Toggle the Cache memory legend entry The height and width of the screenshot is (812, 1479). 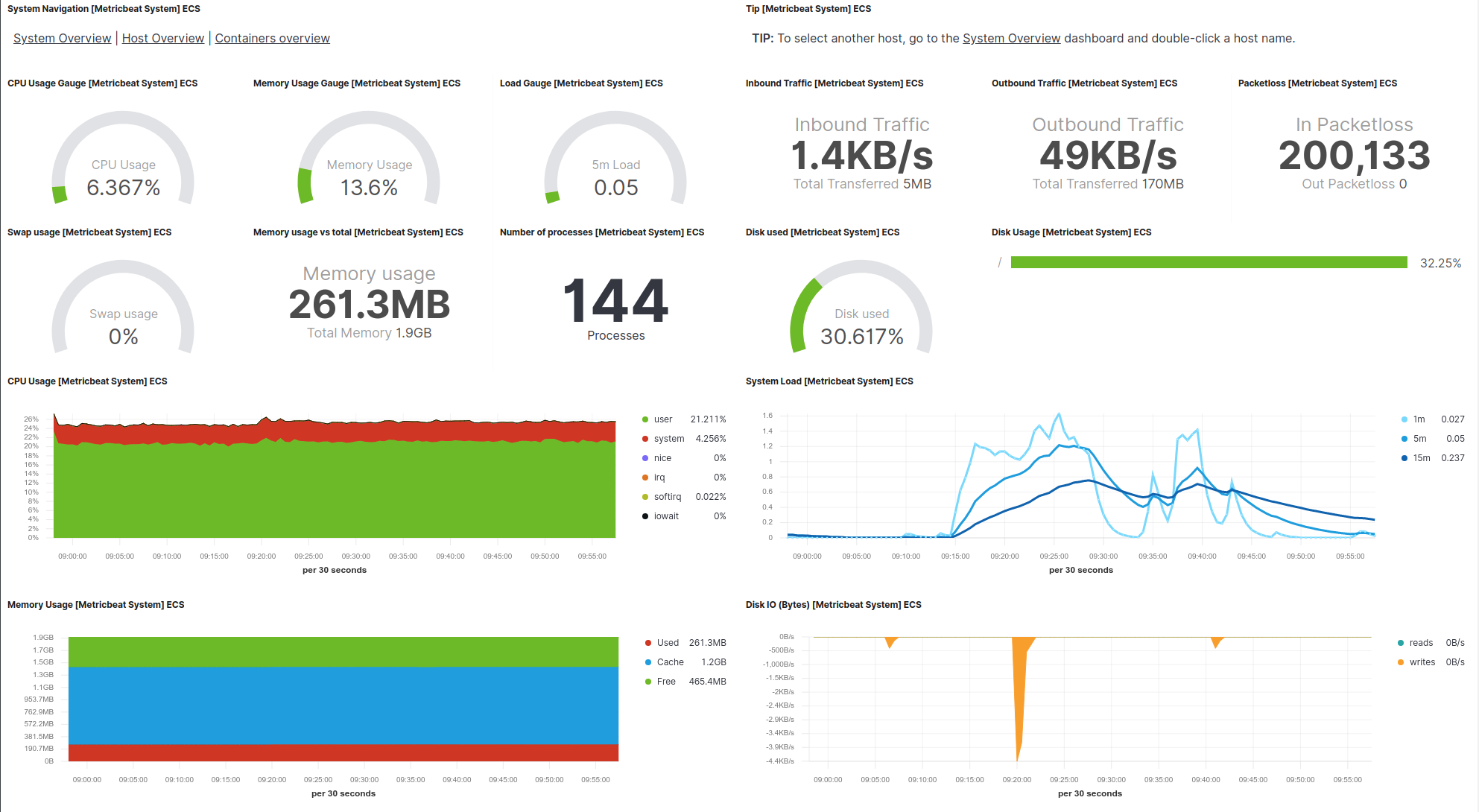[669, 662]
